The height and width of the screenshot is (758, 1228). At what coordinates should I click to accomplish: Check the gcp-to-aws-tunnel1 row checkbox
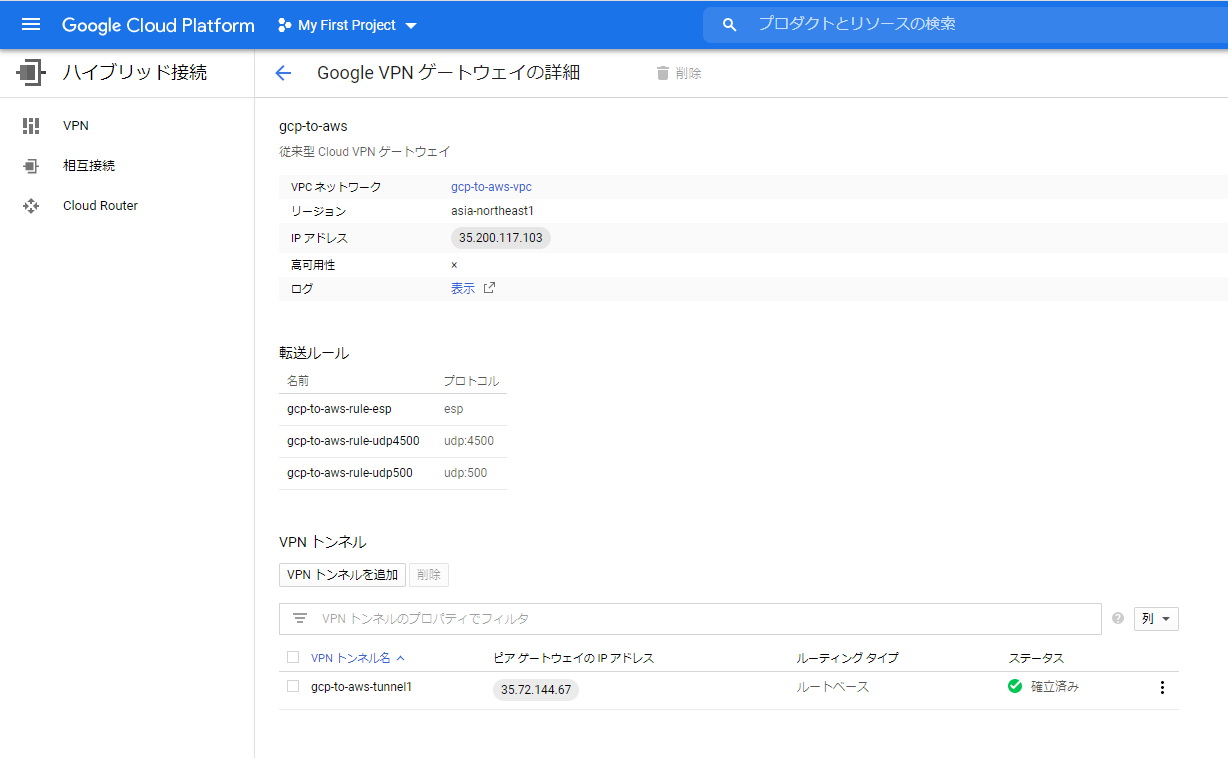coord(293,686)
